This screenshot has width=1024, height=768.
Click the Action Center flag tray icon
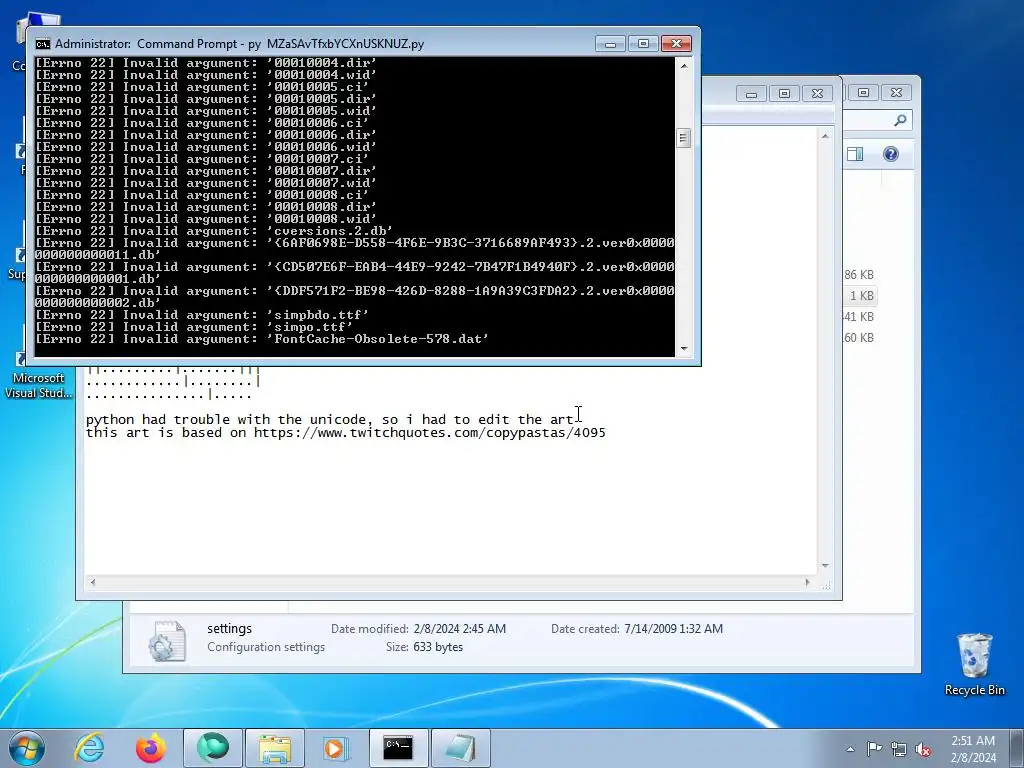click(874, 749)
